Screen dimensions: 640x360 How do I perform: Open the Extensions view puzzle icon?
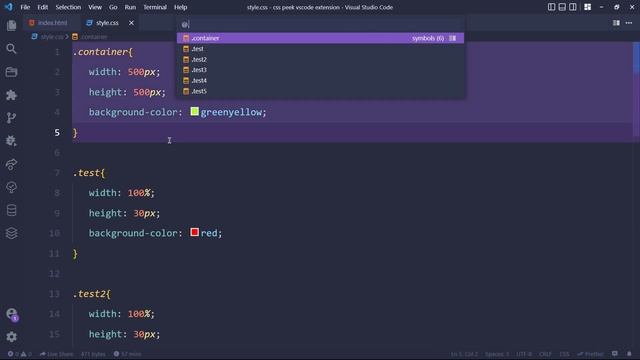[x=11, y=95]
